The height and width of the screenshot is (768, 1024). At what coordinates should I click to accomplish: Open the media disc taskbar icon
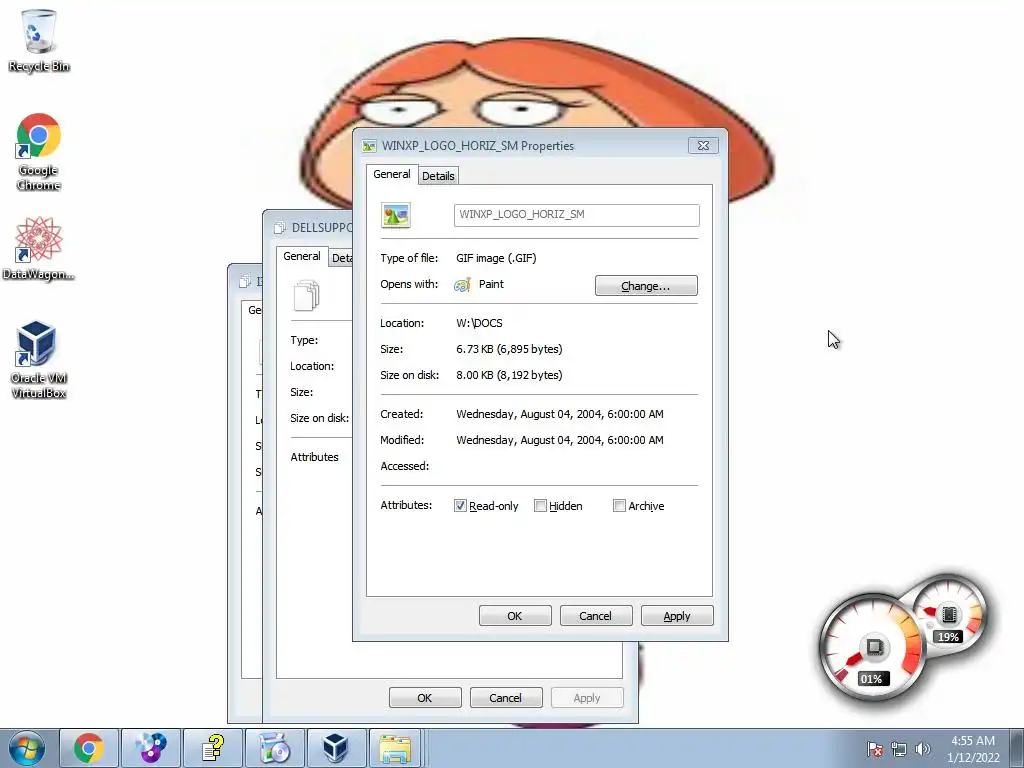(x=274, y=748)
